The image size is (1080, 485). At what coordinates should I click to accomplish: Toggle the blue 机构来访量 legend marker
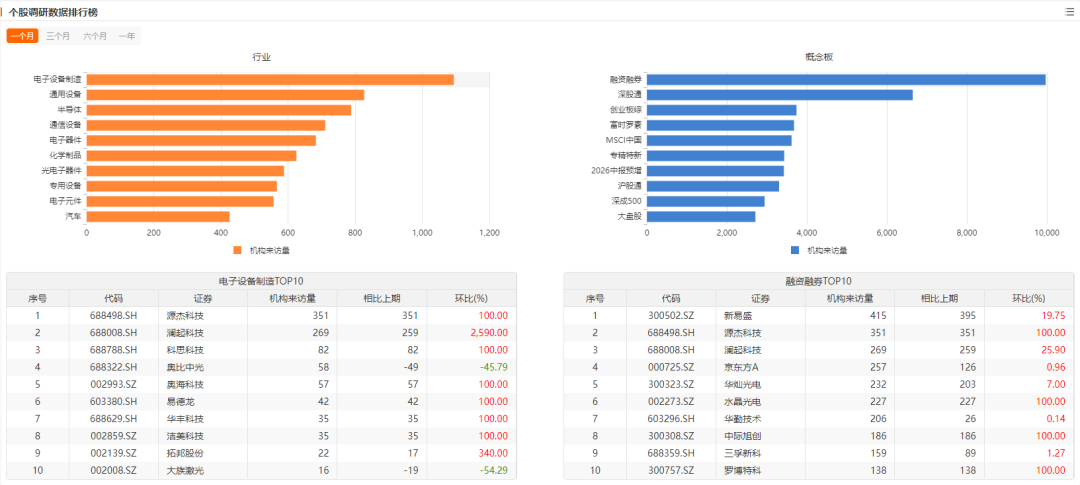coord(796,250)
